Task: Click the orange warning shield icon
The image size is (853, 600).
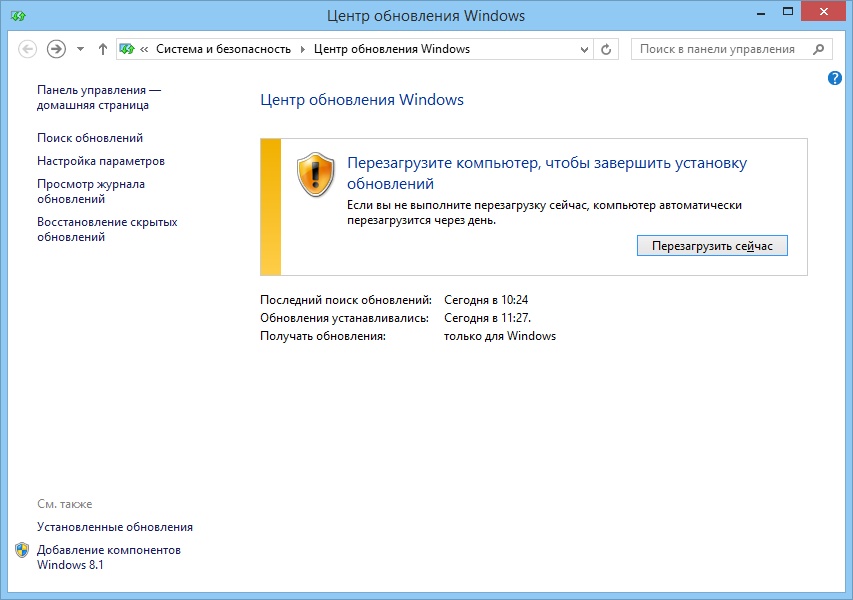Action: [x=316, y=174]
